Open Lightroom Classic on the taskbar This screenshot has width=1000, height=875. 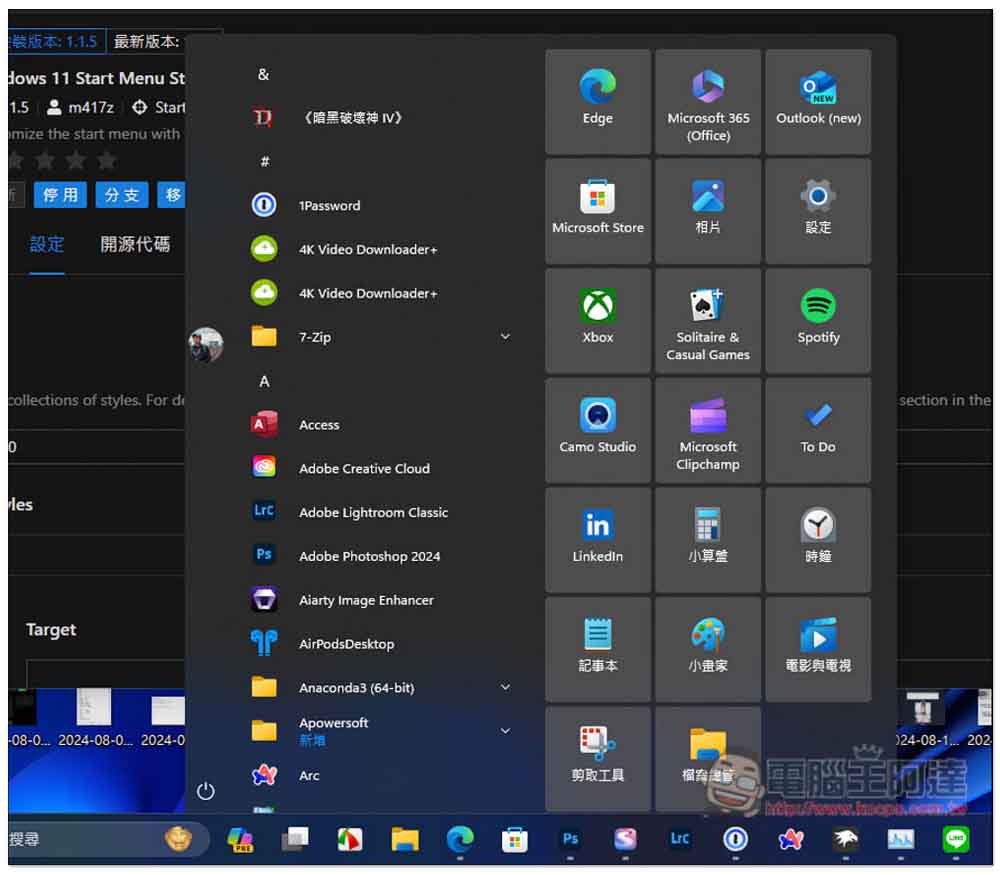pos(680,839)
